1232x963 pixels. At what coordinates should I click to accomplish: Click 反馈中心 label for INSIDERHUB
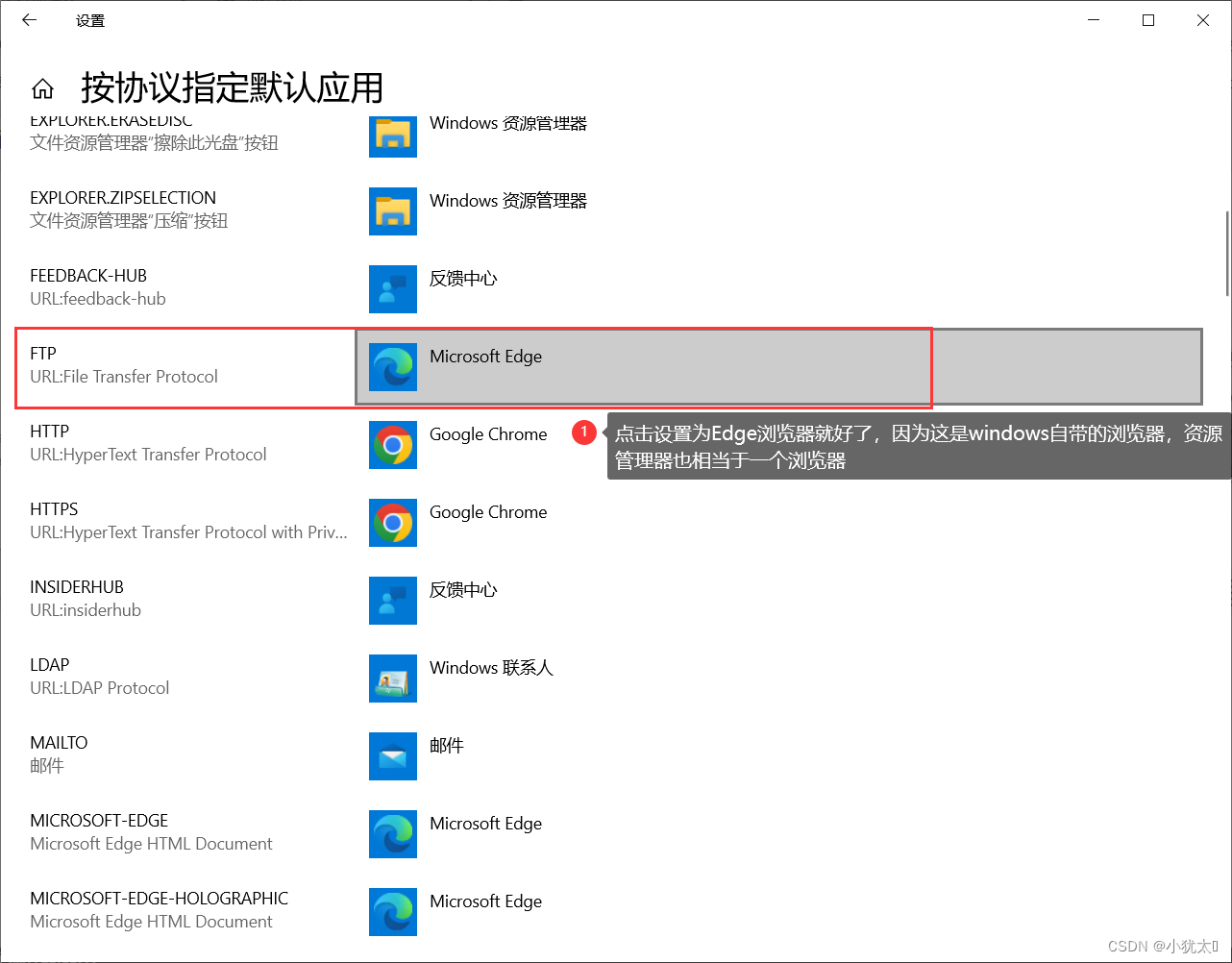[x=463, y=590]
